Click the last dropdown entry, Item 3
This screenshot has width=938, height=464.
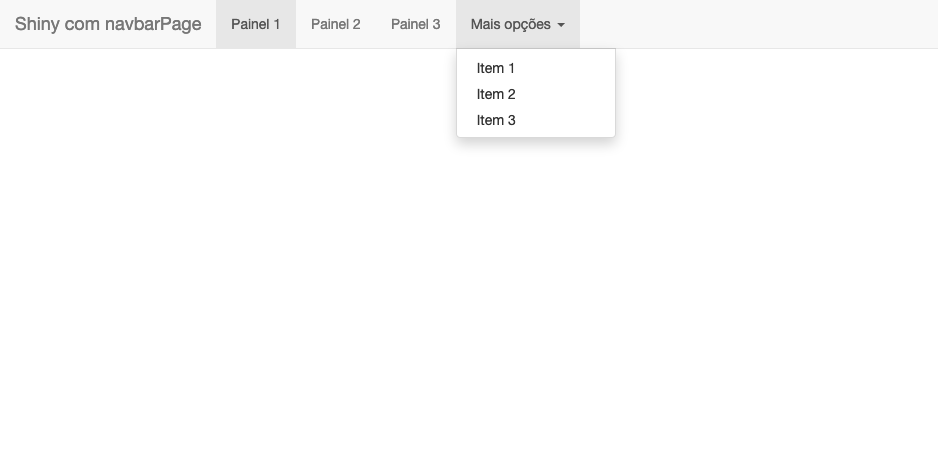click(x=496, y=120)
